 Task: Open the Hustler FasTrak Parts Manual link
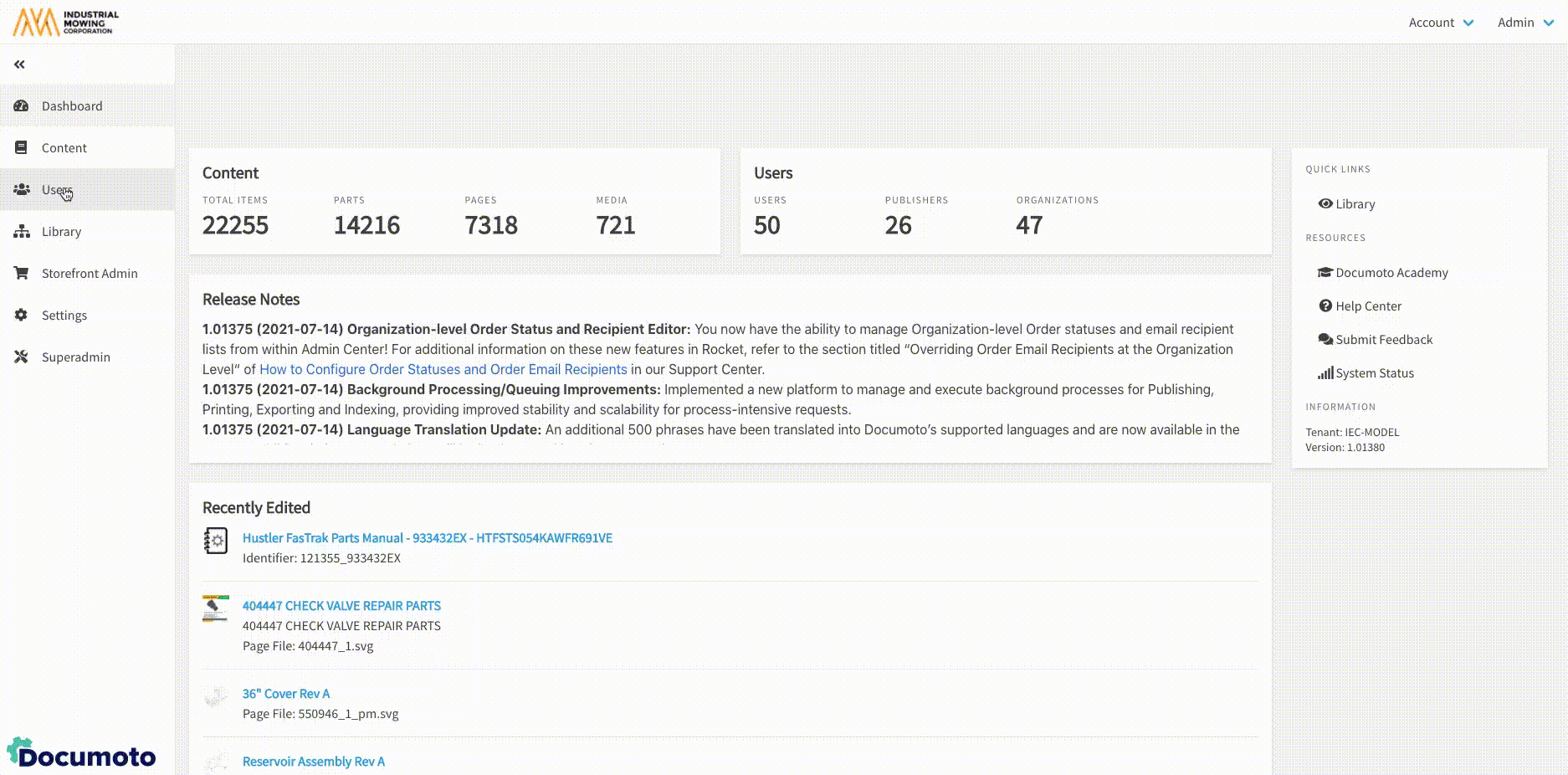pyautogui.click(x=427, y=538)
